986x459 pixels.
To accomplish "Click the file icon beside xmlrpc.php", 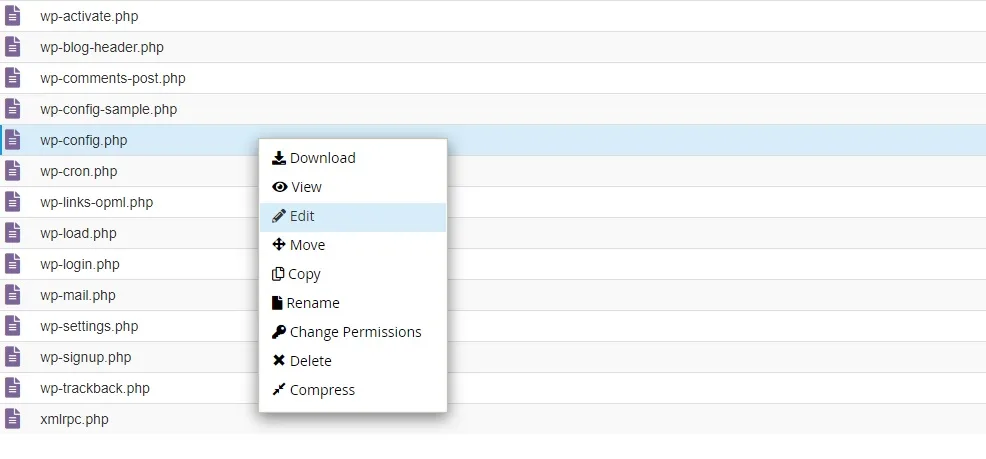I will pos(13,419).
